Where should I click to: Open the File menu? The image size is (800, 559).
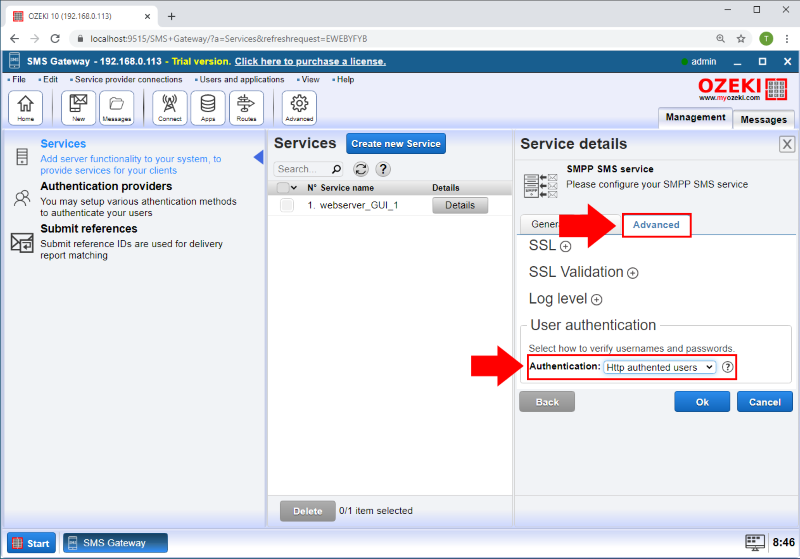[x=18, y=80]
